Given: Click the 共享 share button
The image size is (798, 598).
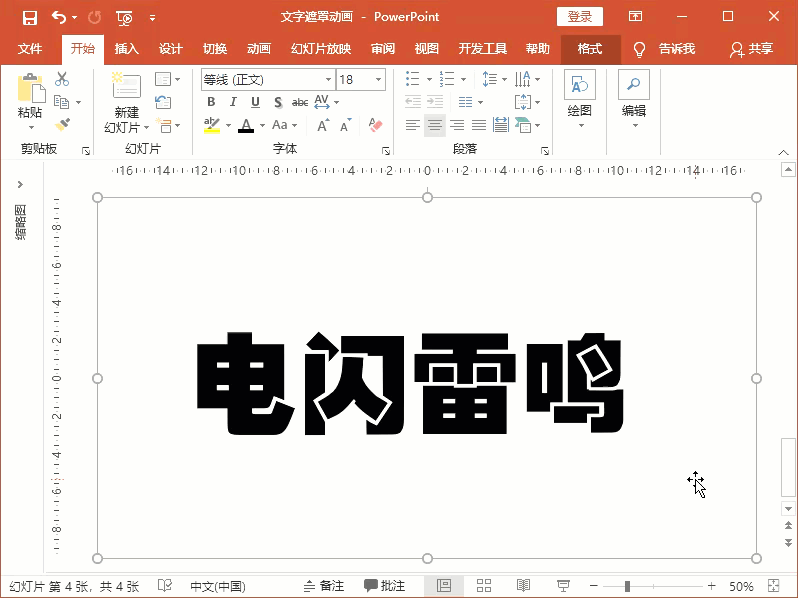Looking at the screenshot, I should [752, 49].
